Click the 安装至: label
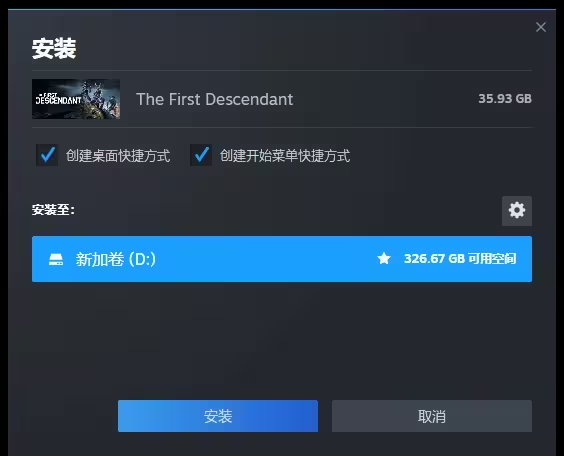The width and height of the screenshot is (564, 456). (x=53, y=210)
